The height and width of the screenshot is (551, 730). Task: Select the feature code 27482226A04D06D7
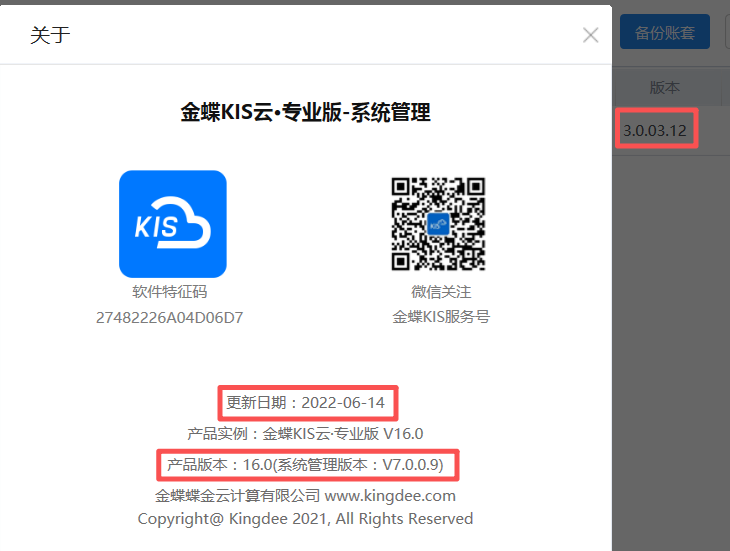coord(170,317)
